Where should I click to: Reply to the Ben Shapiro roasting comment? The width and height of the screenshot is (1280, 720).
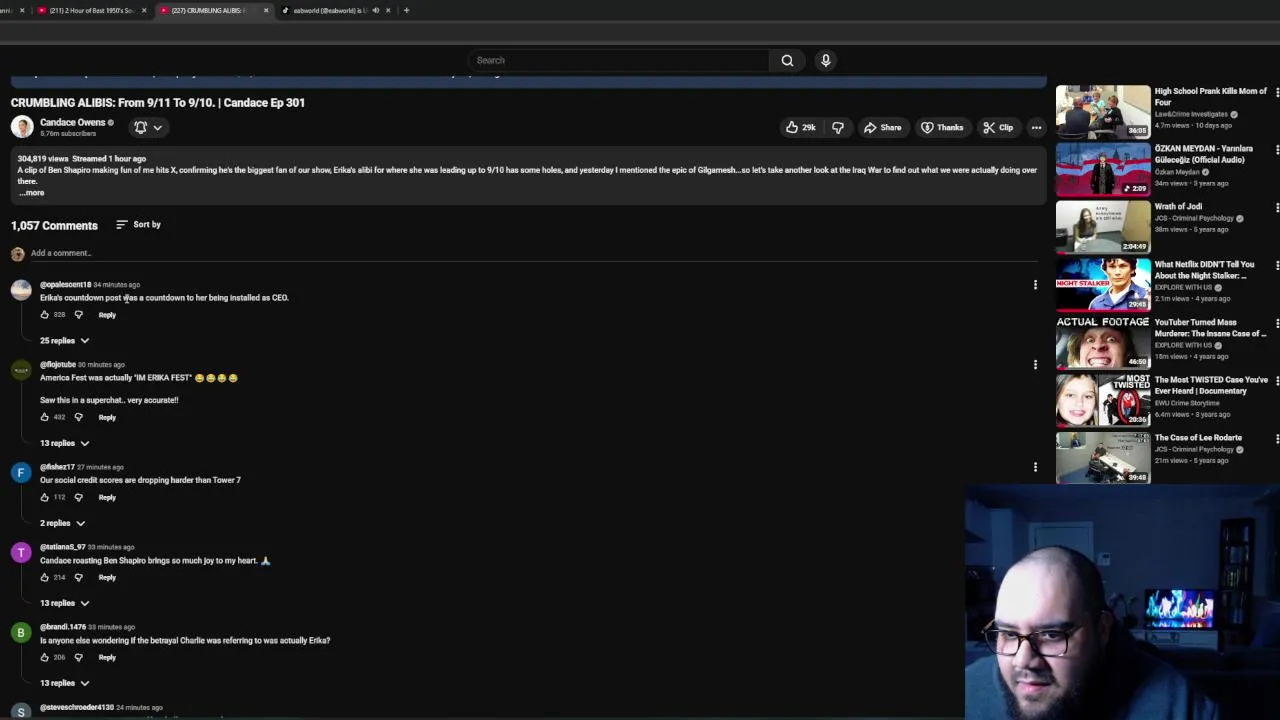(107, 577)
